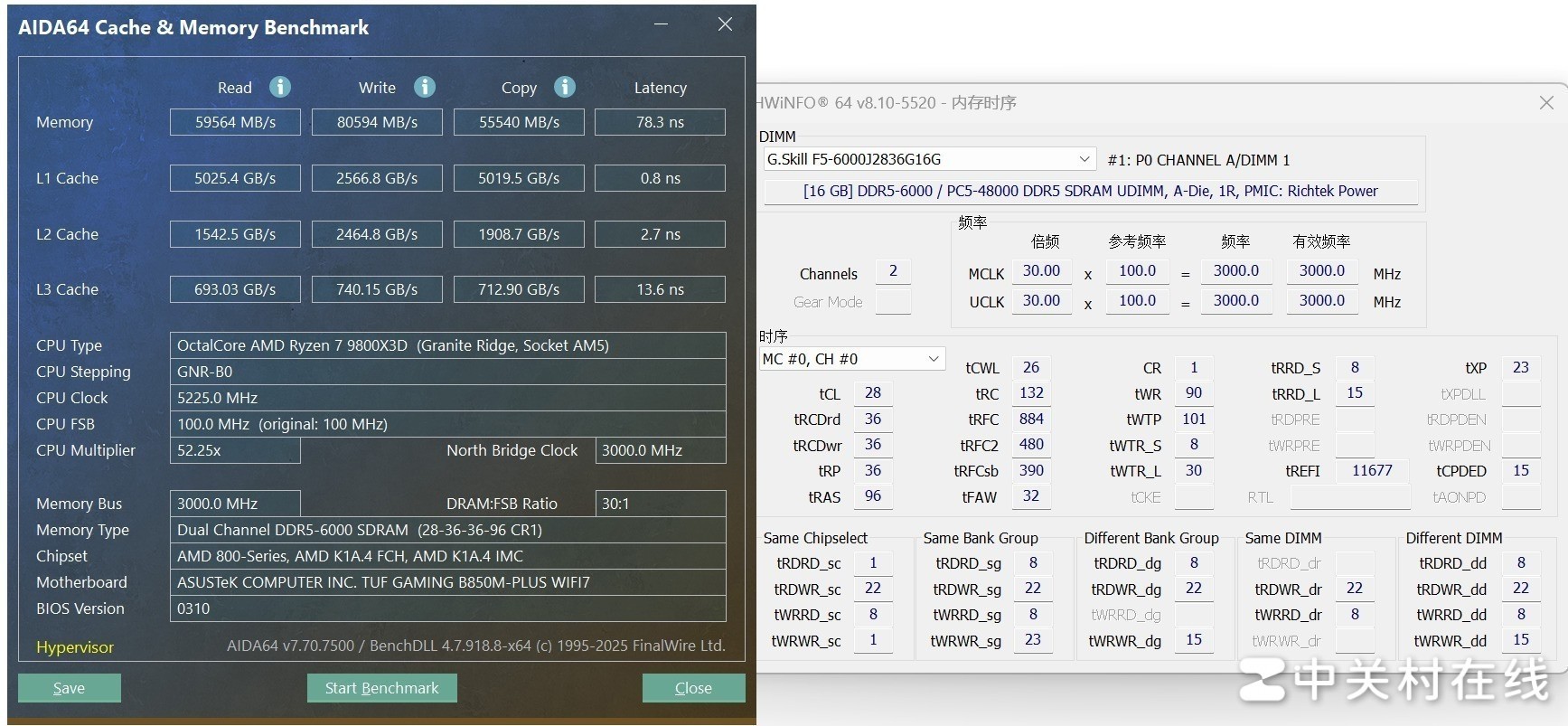Image resolution: width=1568 pixels, height=726 pixels.
Task: Click the info icon next to Write
Action: (425, 87)
